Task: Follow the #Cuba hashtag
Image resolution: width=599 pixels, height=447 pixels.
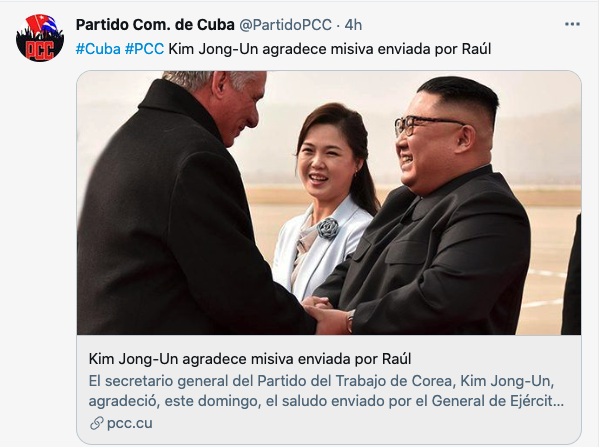Action: click(x=98, y=49)
